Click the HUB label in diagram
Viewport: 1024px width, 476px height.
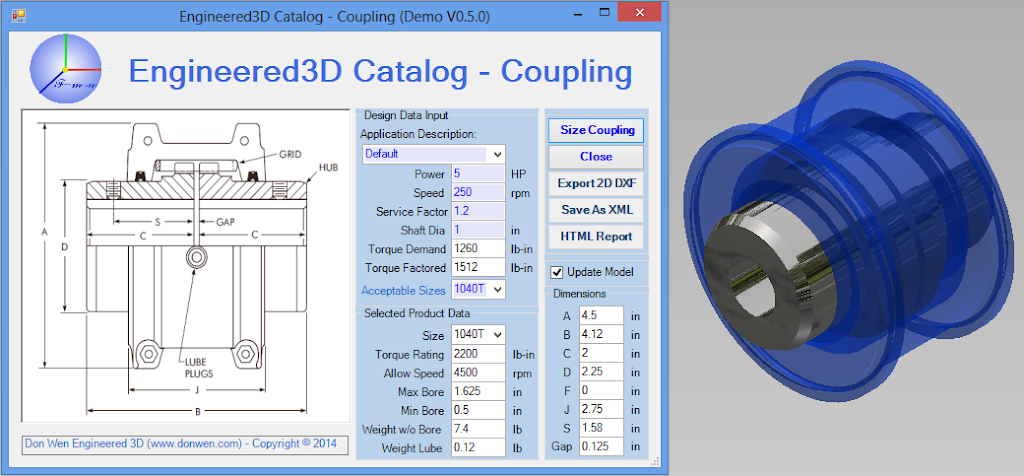(329, 167)
